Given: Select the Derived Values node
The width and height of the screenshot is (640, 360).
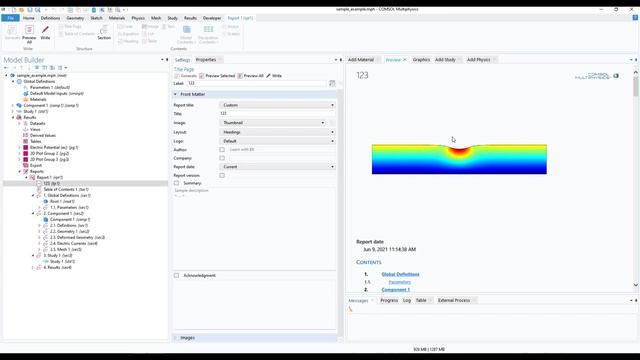Looking at the screenshot, I should click(39, 135).
